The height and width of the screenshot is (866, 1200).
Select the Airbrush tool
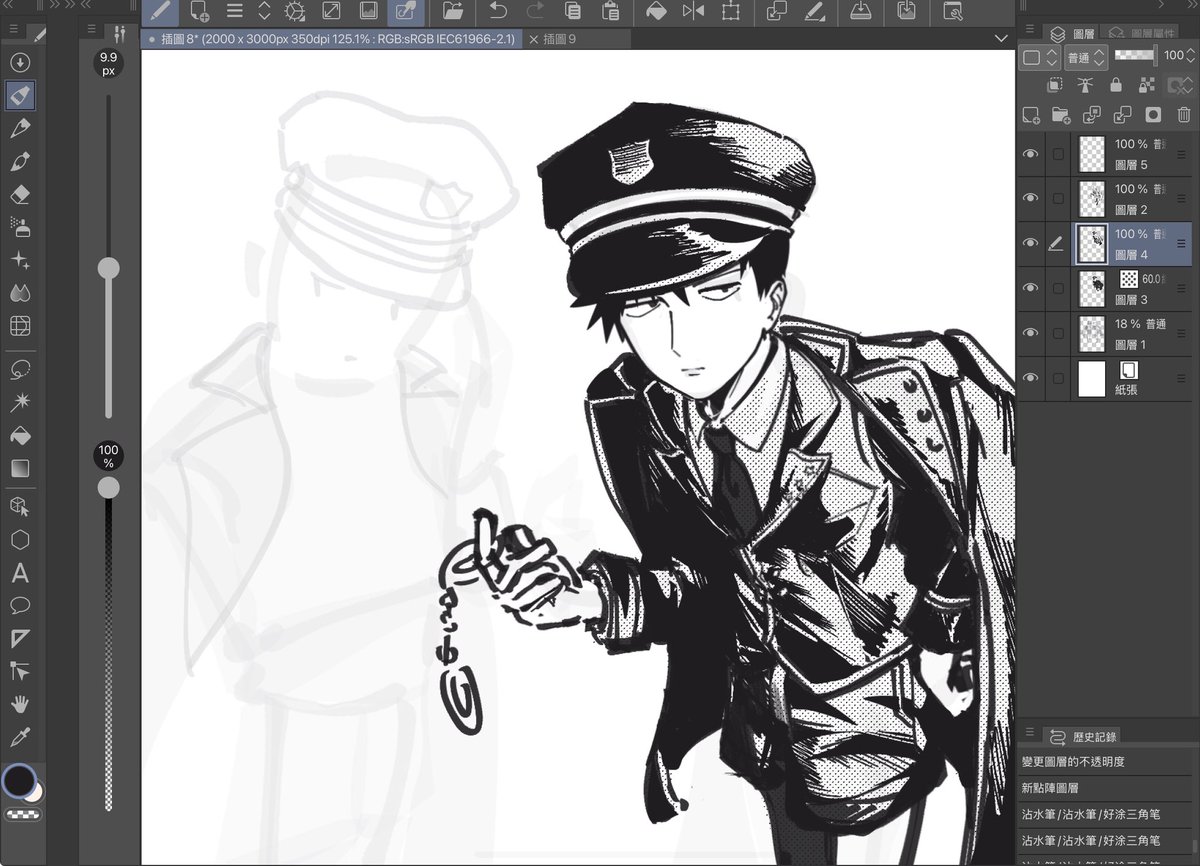19,228
